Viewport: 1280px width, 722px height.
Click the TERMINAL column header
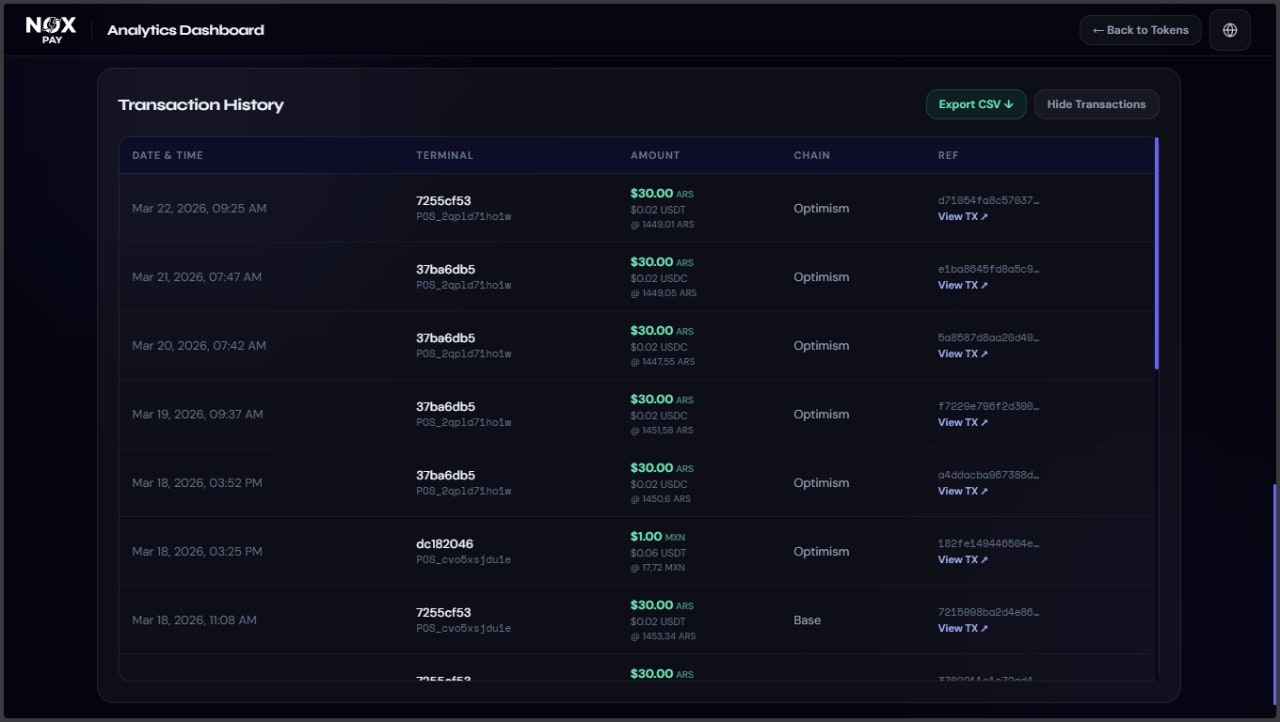pos(444,155)
